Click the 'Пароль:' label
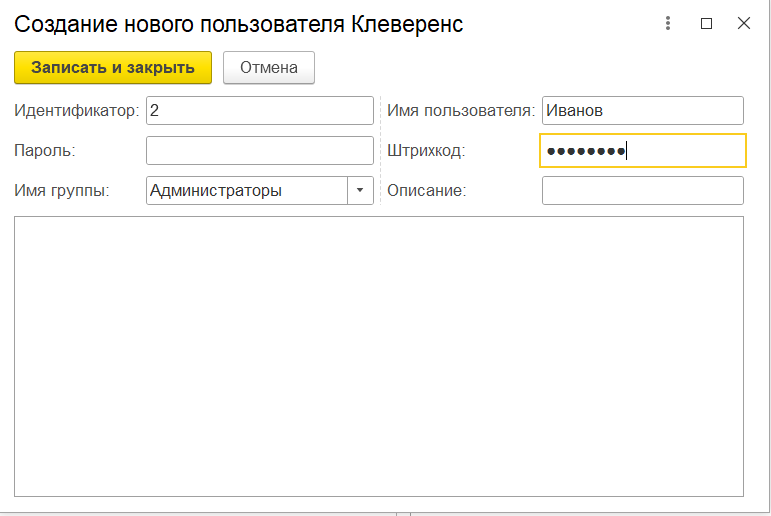 pyautogui.click(x=45, y=150)
